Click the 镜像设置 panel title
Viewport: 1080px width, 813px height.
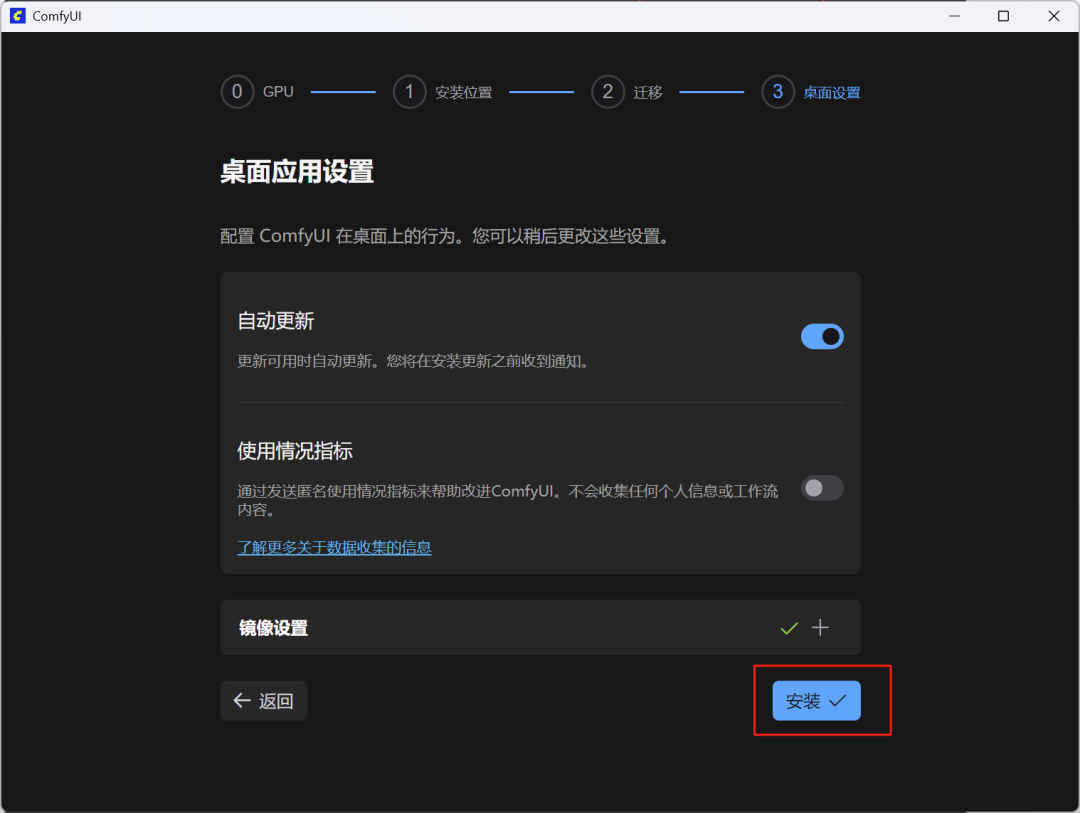[273, 628]
